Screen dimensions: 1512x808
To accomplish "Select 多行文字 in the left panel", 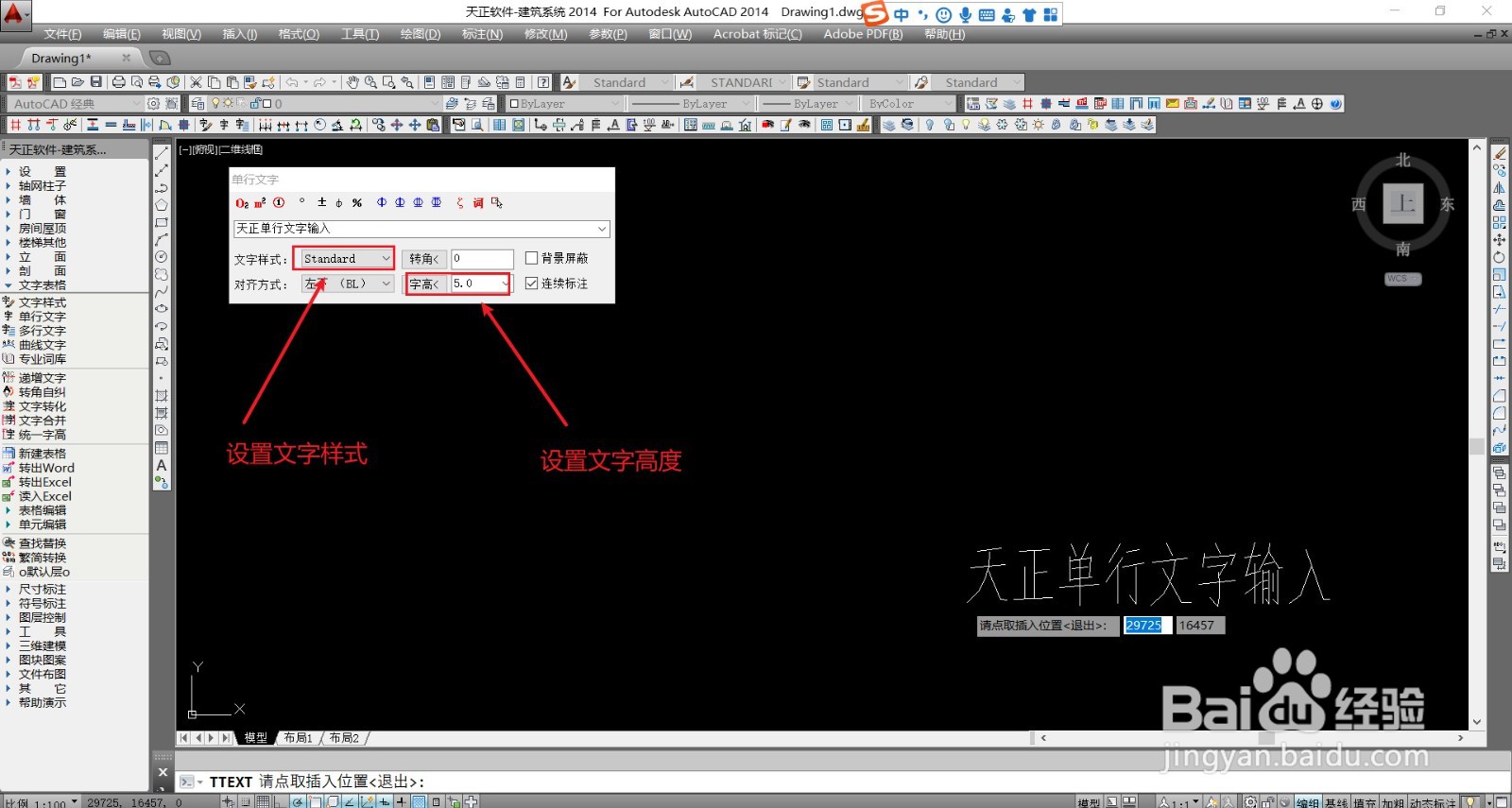I will point(42,331).
